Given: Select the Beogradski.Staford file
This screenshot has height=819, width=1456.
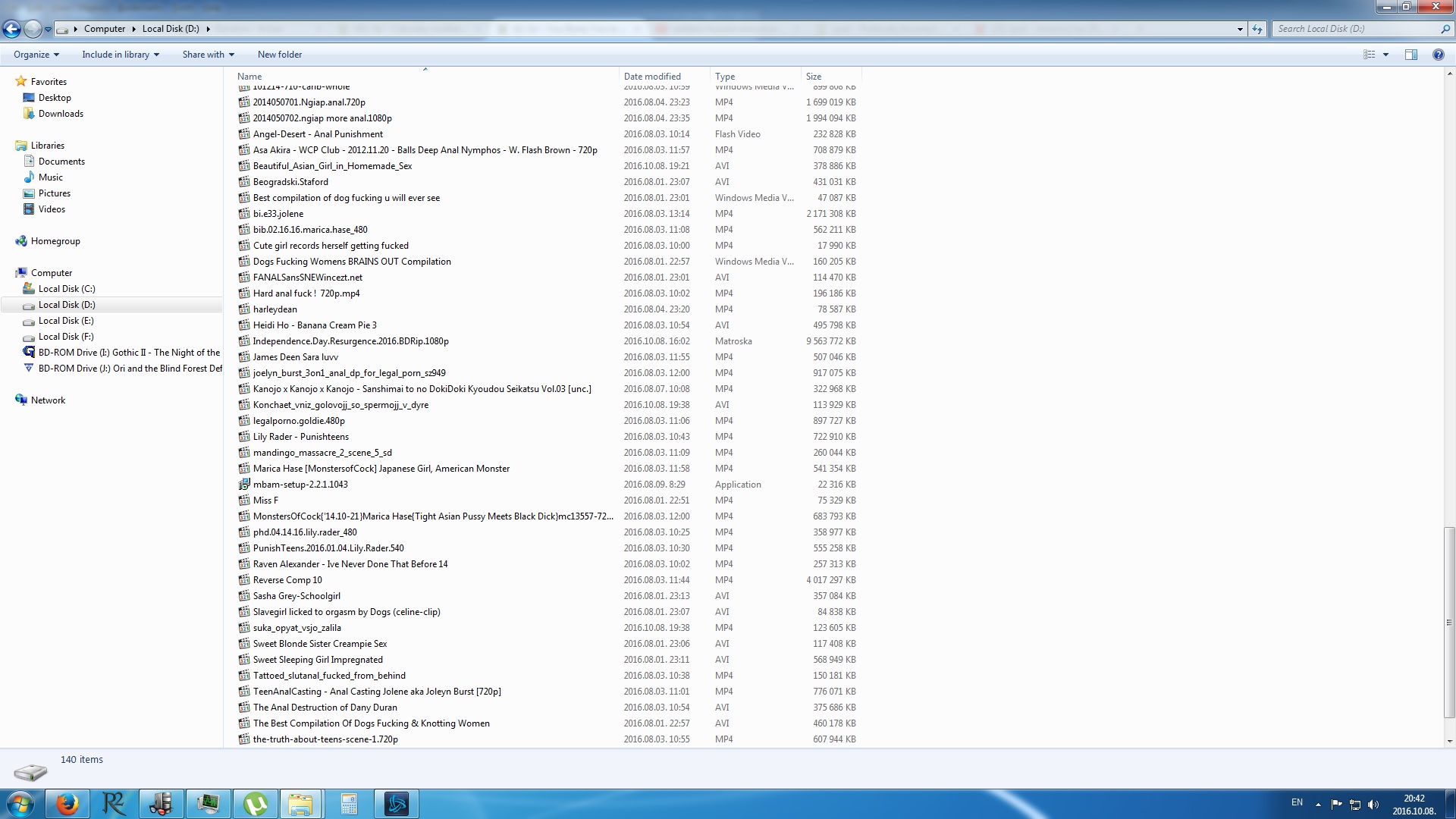Looking at the screenshot, I should (290, 182).
